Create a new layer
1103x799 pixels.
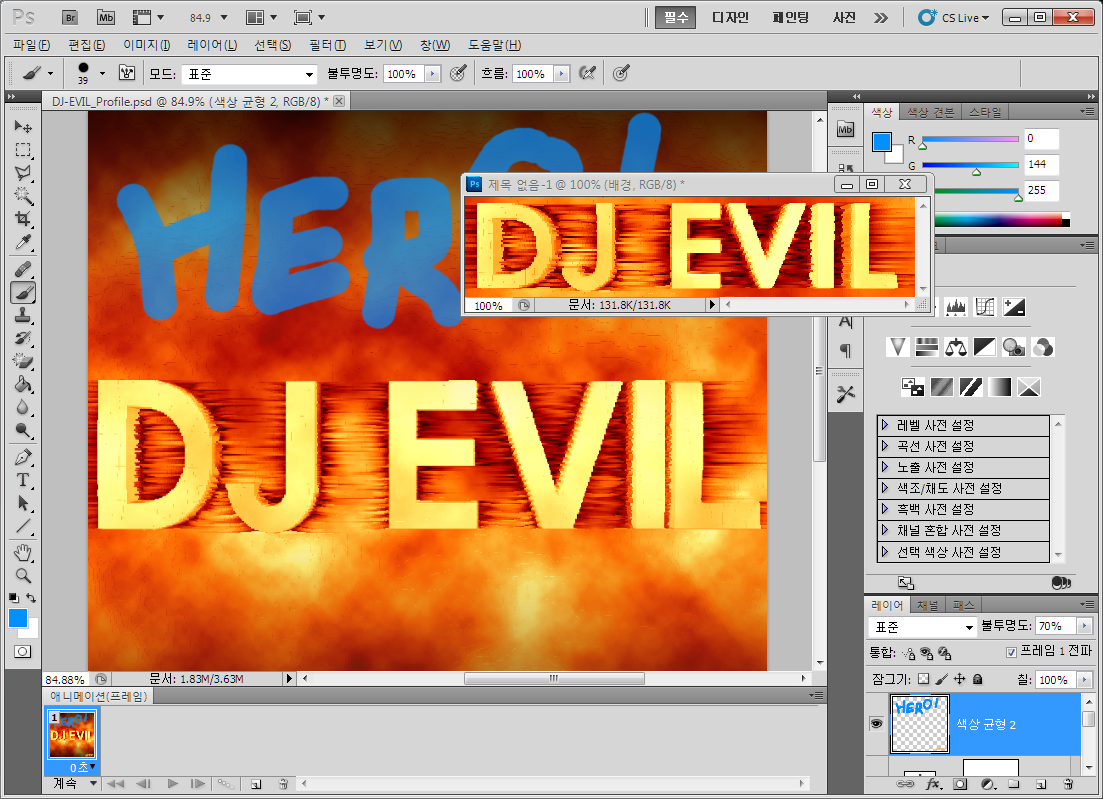(1041, 784)
